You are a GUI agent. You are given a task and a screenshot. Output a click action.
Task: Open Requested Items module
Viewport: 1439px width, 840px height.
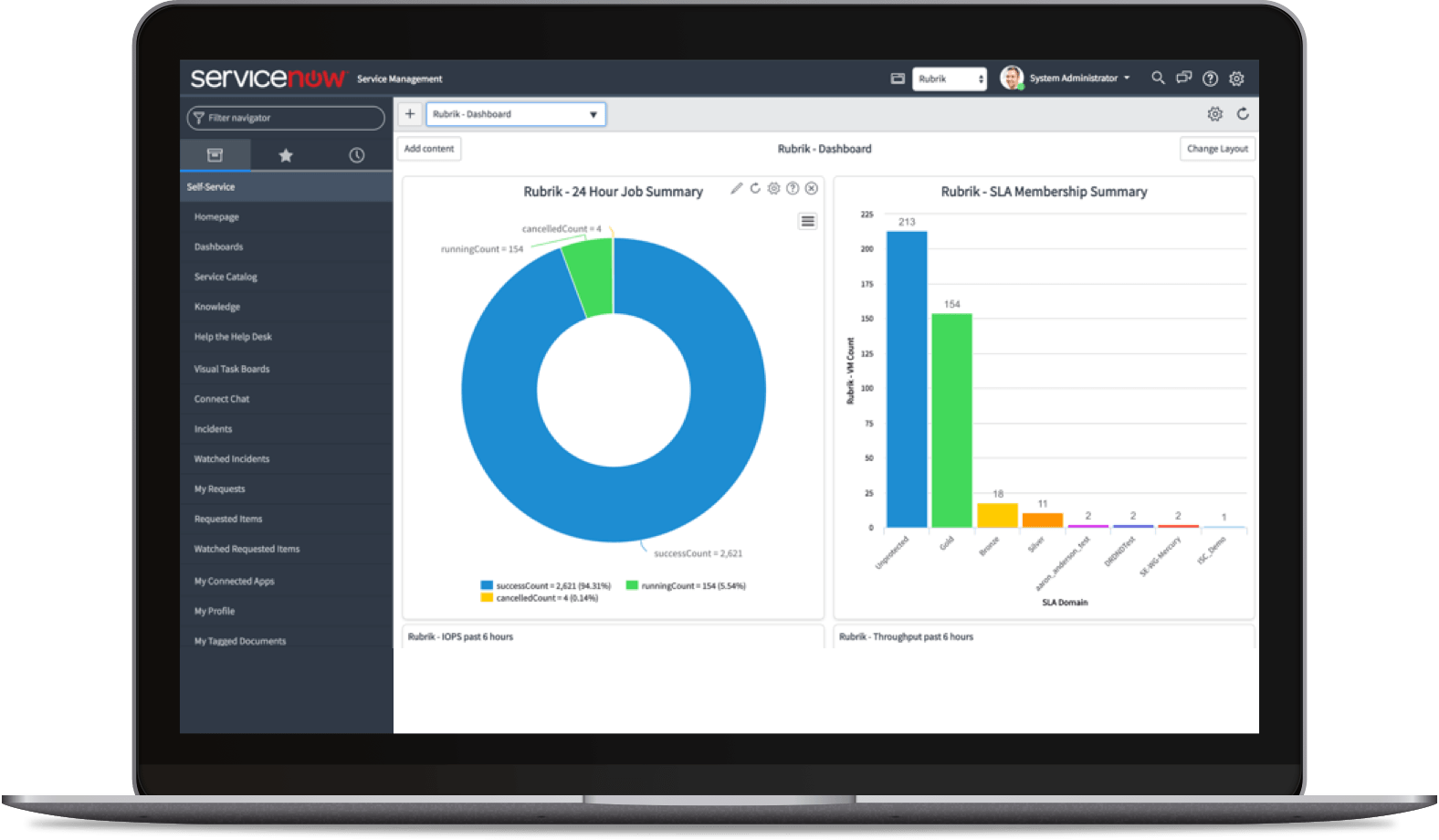tap(228, 520)
